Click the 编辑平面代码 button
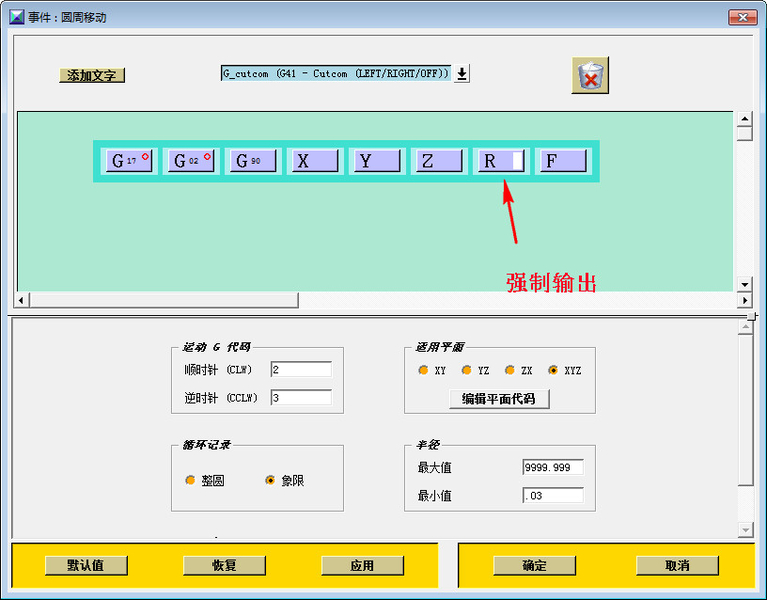Screen dimensions: 767x600 pyautogui.click(x=499, y=399)
